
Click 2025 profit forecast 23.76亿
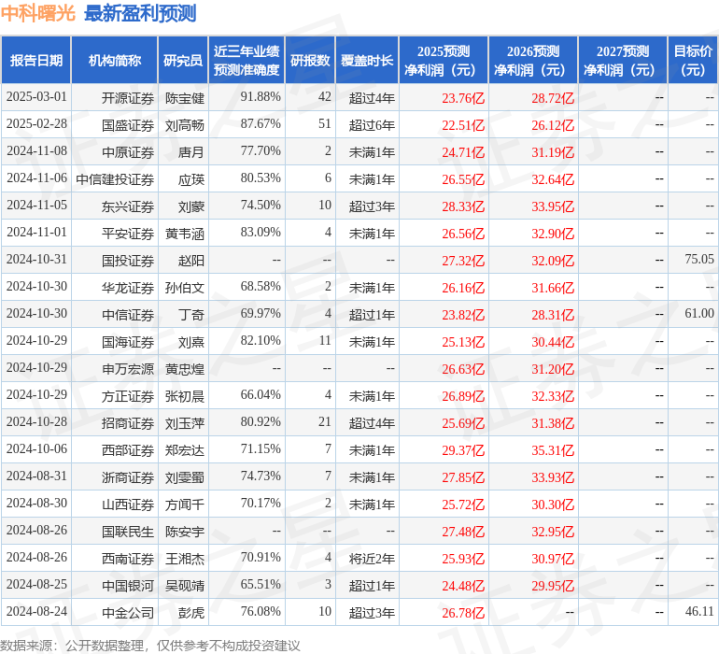(x=463, y=98)
